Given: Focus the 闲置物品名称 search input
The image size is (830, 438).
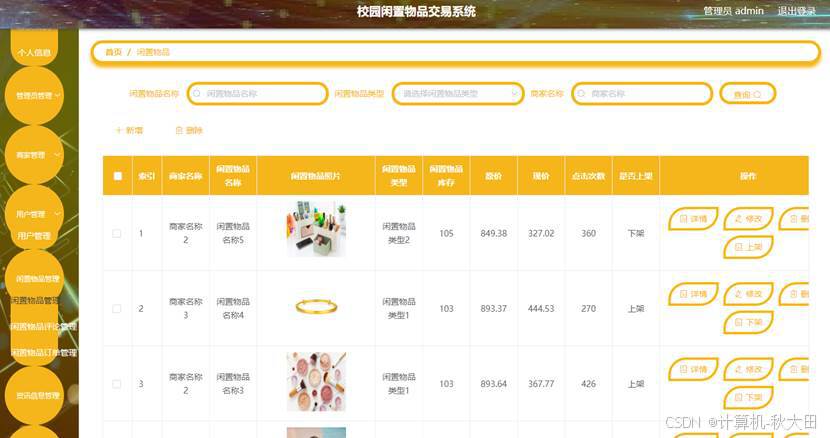Looking at the screenshot, I should click(x=258, y=94).
